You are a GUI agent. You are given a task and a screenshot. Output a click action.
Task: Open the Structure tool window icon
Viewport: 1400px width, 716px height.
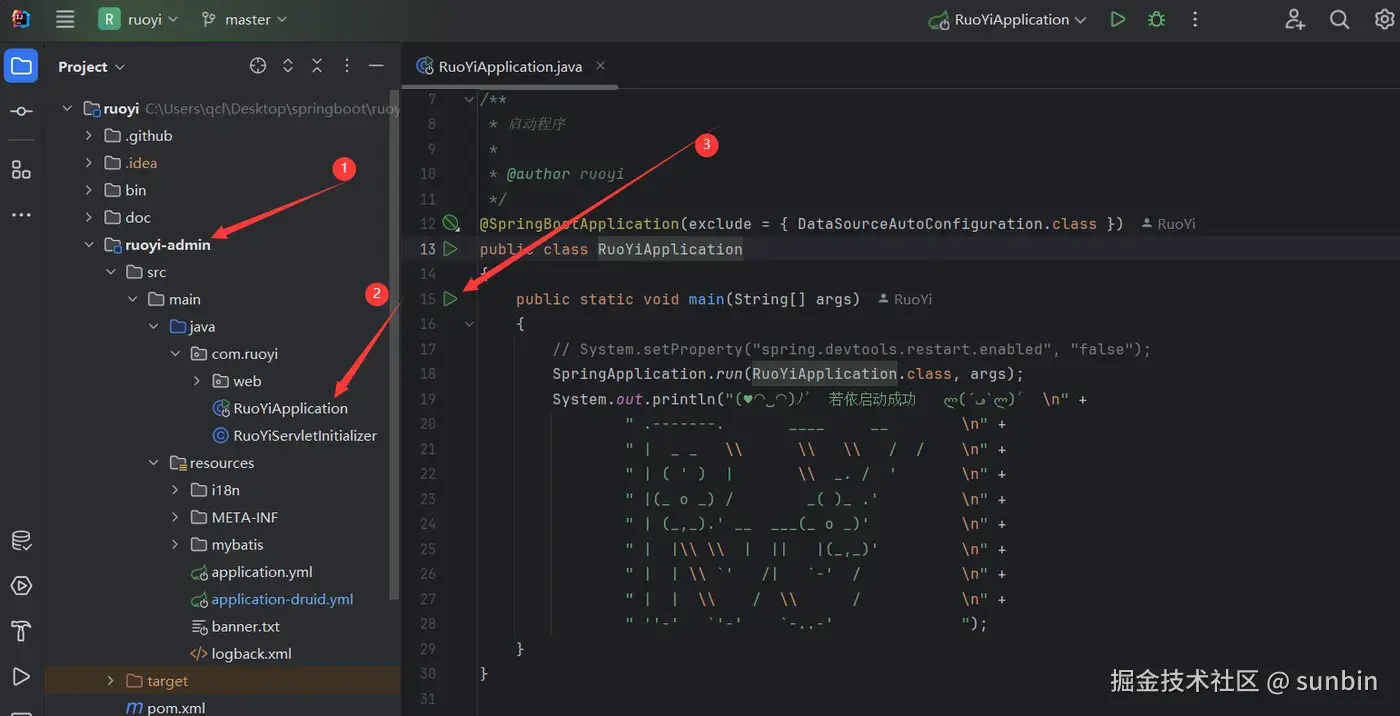coord(21,169)
